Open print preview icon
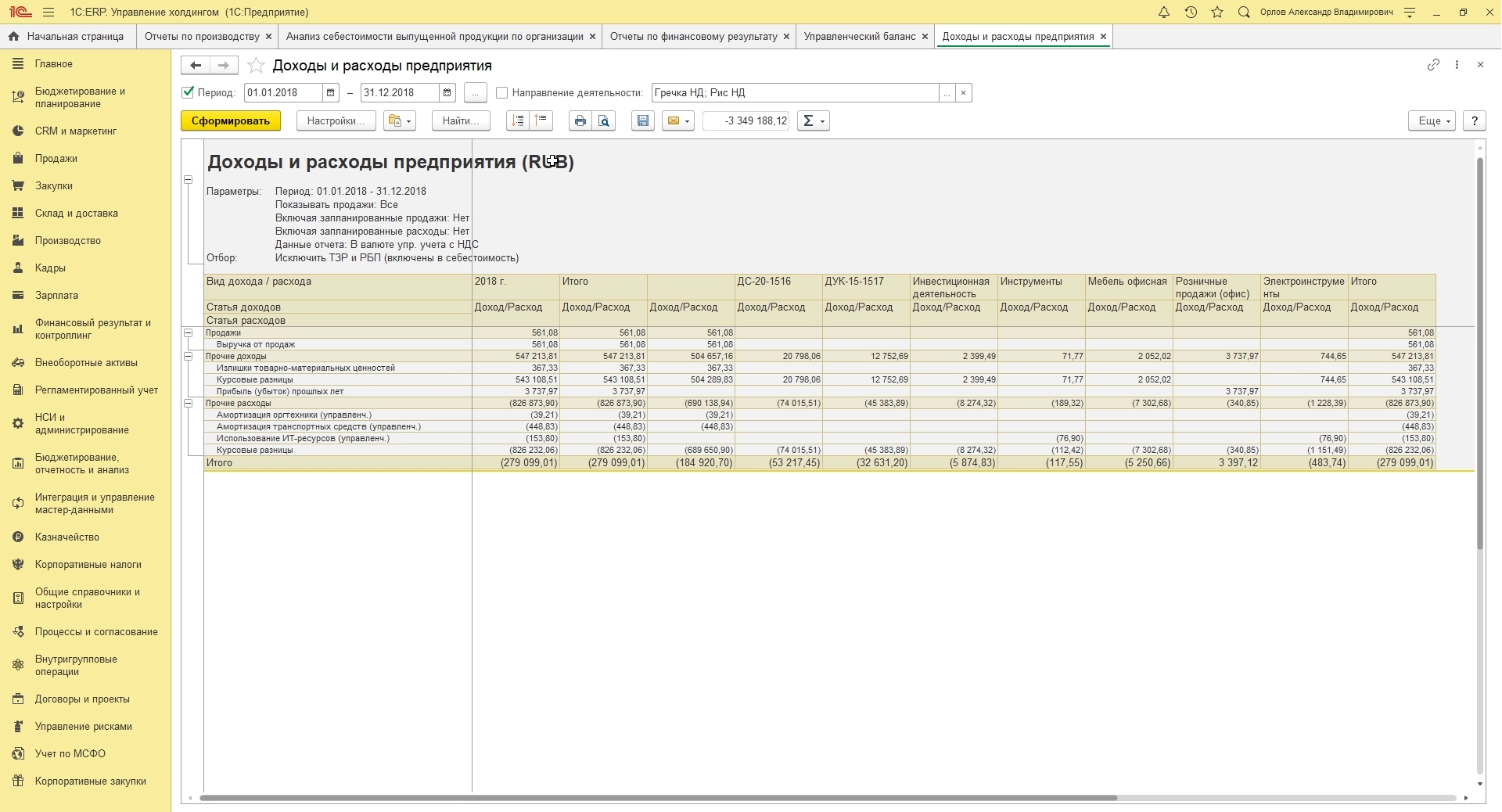1502x812 pixels. (604, 121)
